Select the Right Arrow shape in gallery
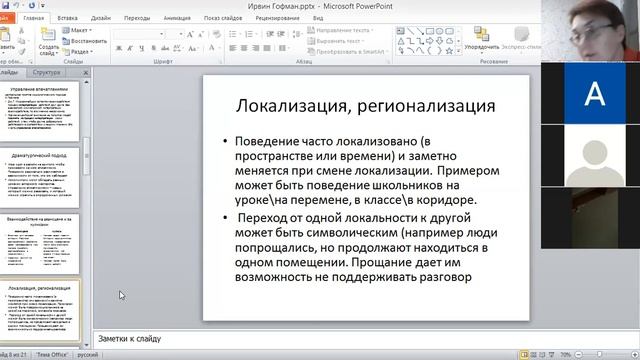 [430, 41]
